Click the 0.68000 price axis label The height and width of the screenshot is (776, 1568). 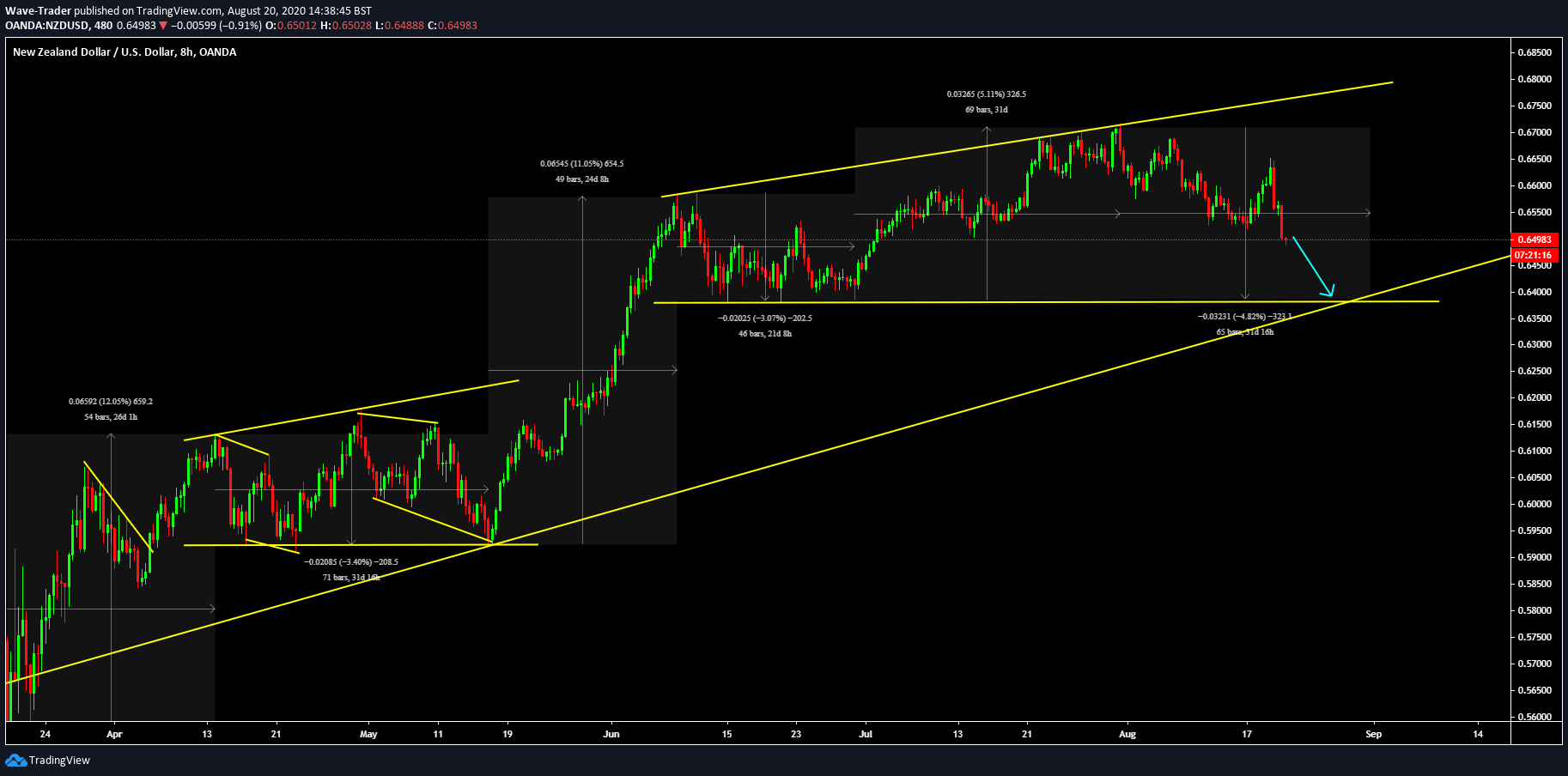[x=1535, y=79]
